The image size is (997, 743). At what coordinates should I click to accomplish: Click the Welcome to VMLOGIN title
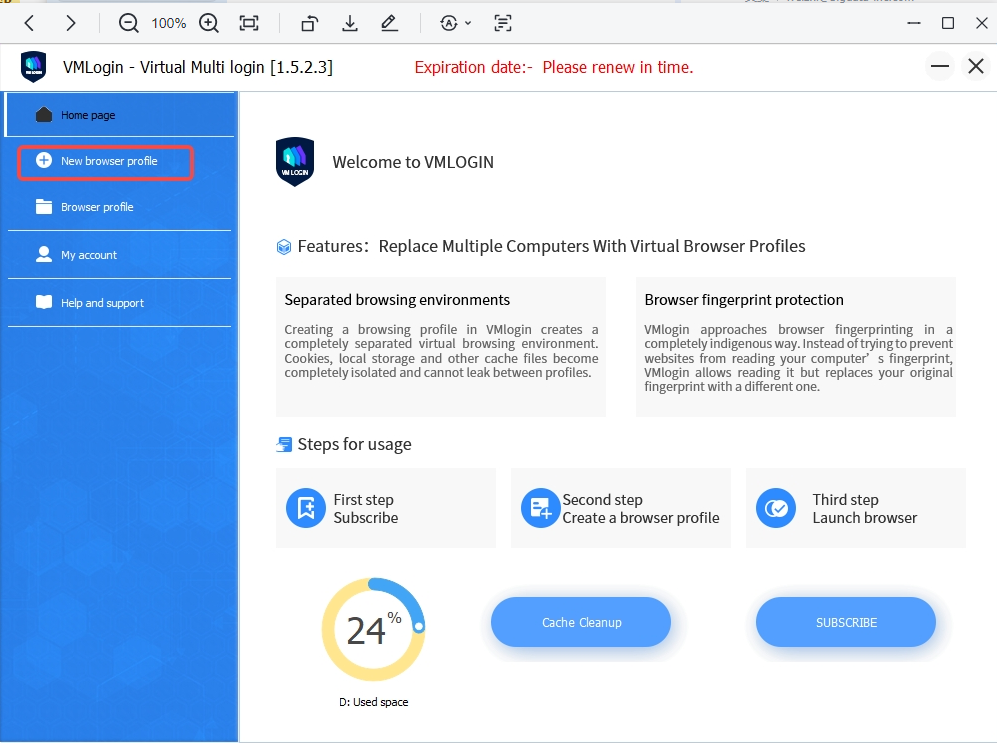point(413,162)
